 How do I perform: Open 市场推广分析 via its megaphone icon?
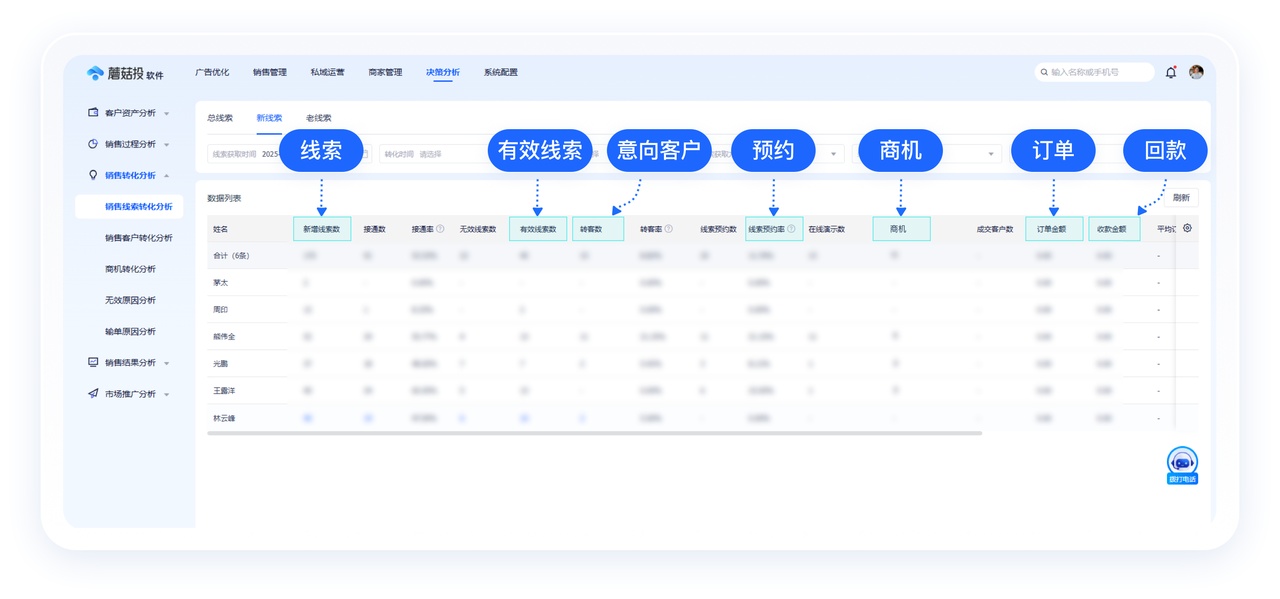pyautogui.click(x=93, y=393)
